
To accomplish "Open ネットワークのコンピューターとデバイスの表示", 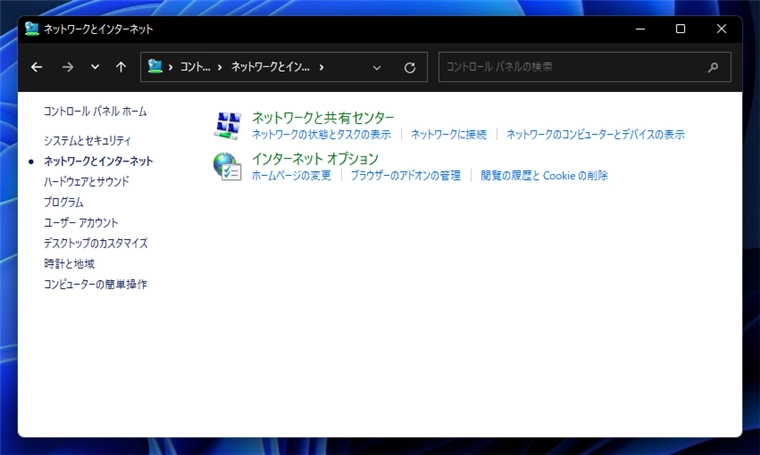I will tap(596, 134).
